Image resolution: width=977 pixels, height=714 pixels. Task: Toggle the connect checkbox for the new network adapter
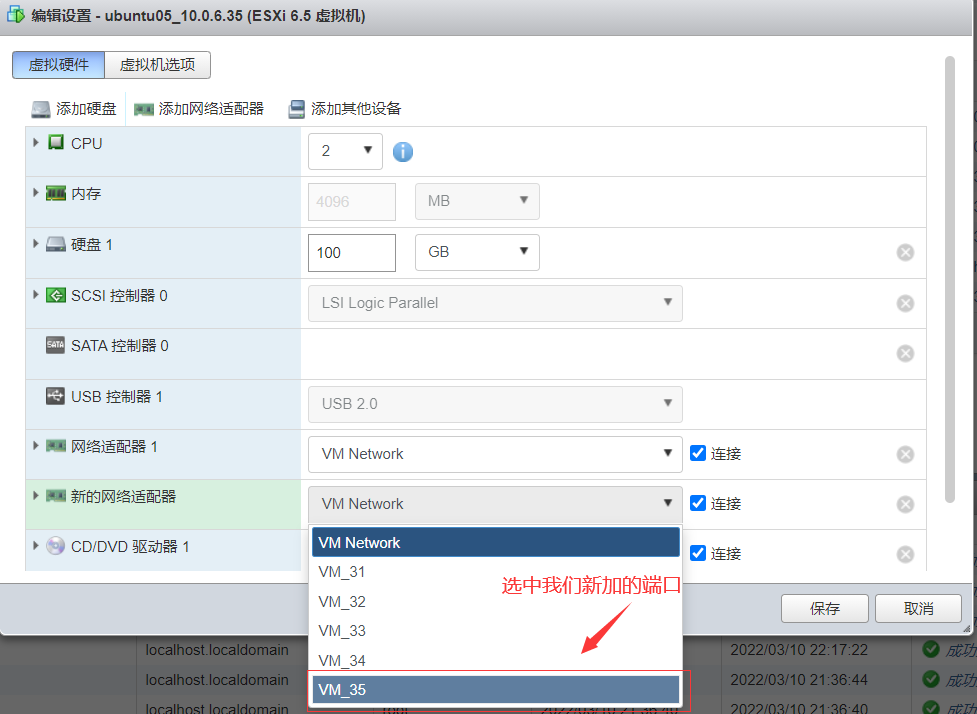(698, 503)
